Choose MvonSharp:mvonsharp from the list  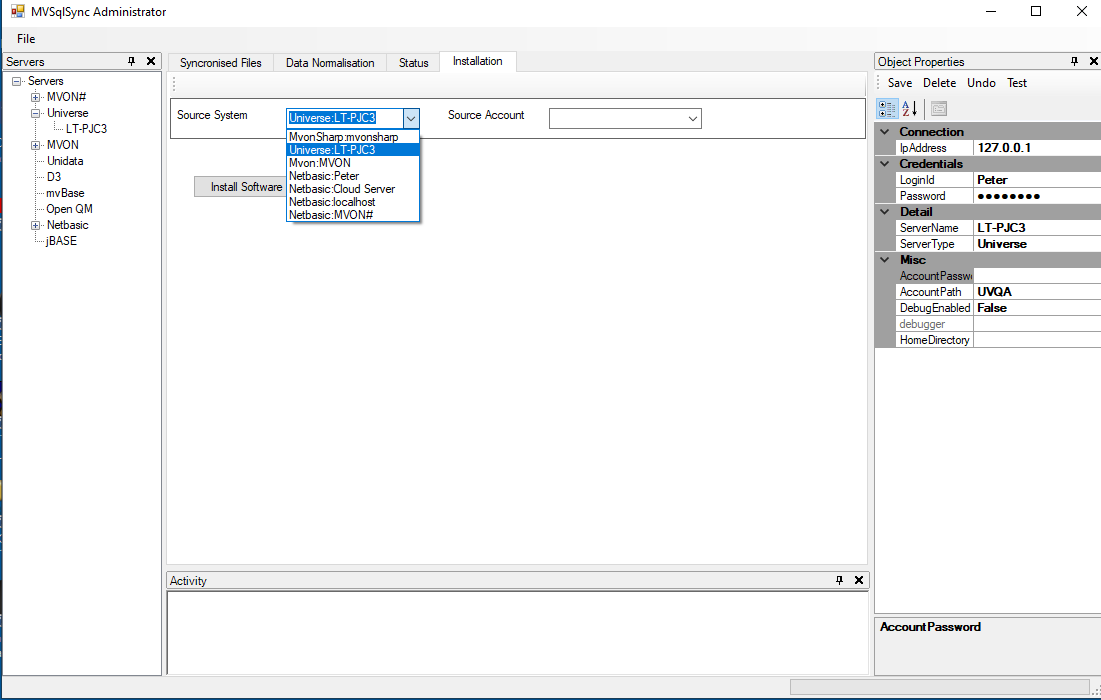[353, 137]
